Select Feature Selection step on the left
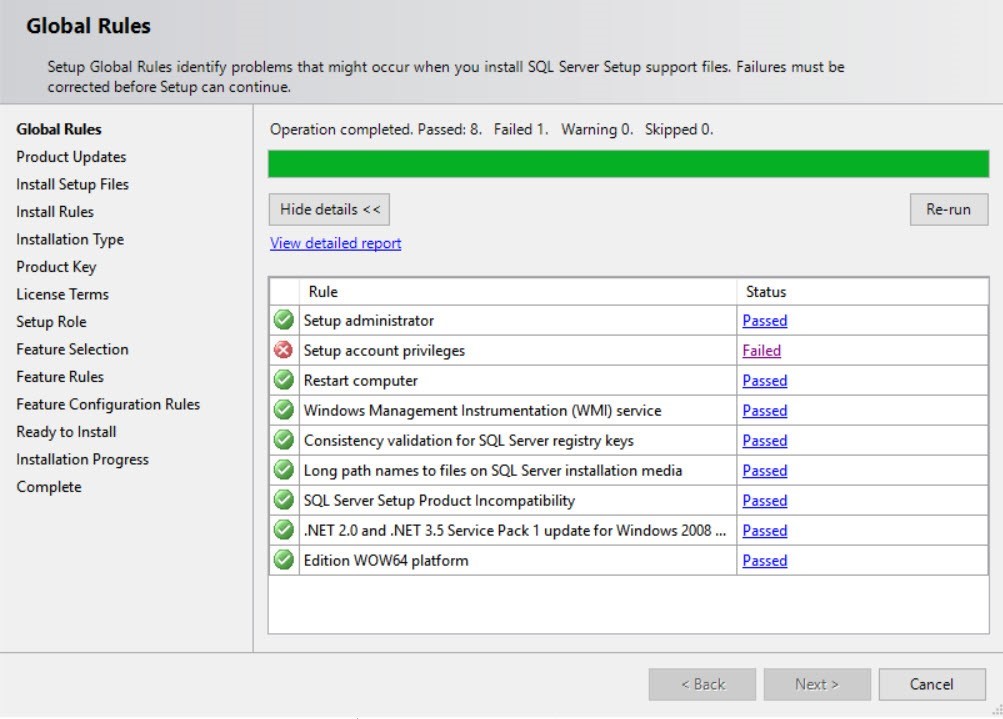 click(71, 349)
